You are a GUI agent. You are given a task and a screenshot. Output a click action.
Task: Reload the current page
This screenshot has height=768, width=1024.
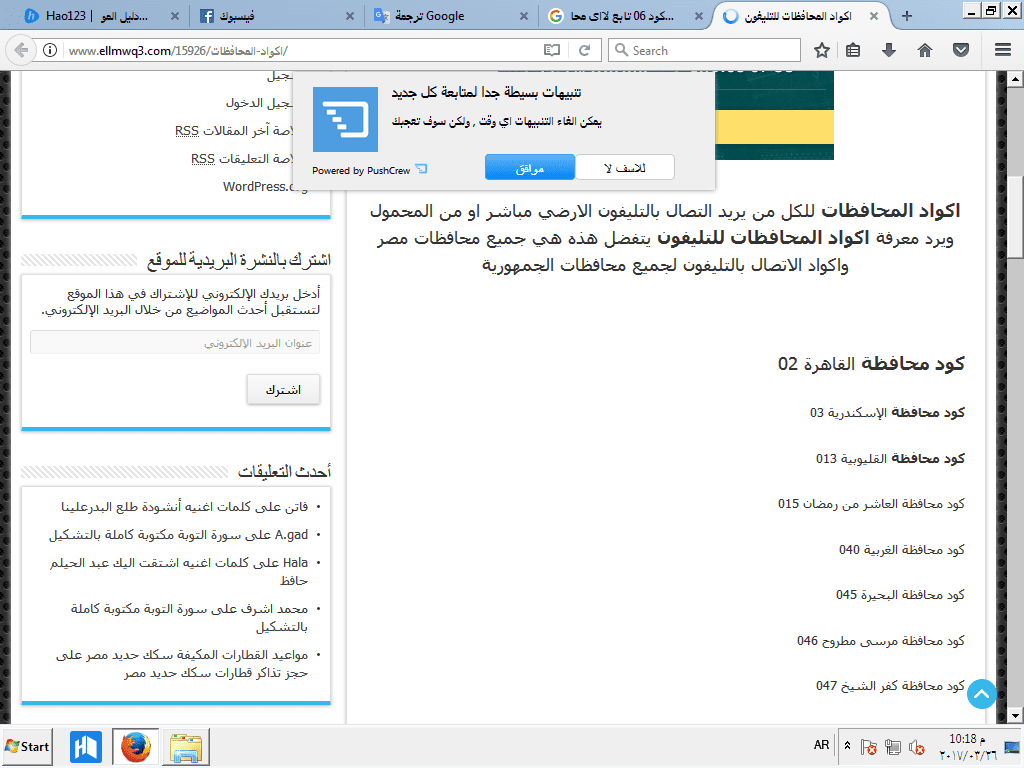point(585,50)
